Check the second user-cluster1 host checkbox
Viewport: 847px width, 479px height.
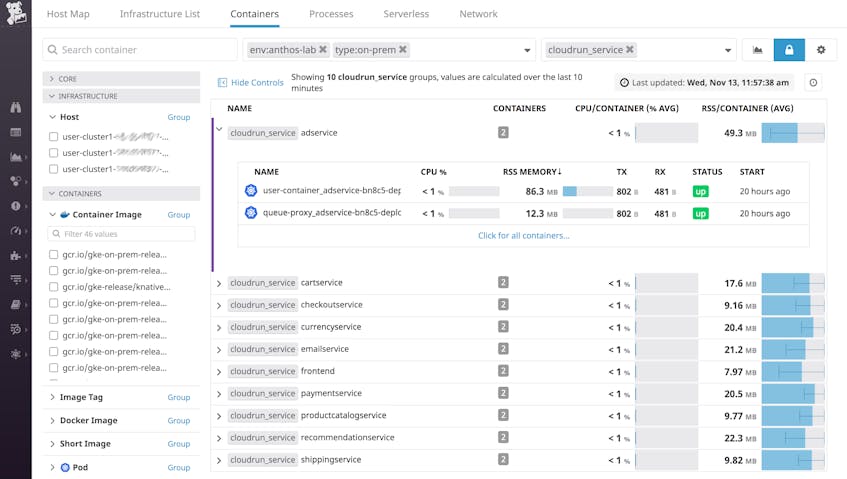[53, 153]
